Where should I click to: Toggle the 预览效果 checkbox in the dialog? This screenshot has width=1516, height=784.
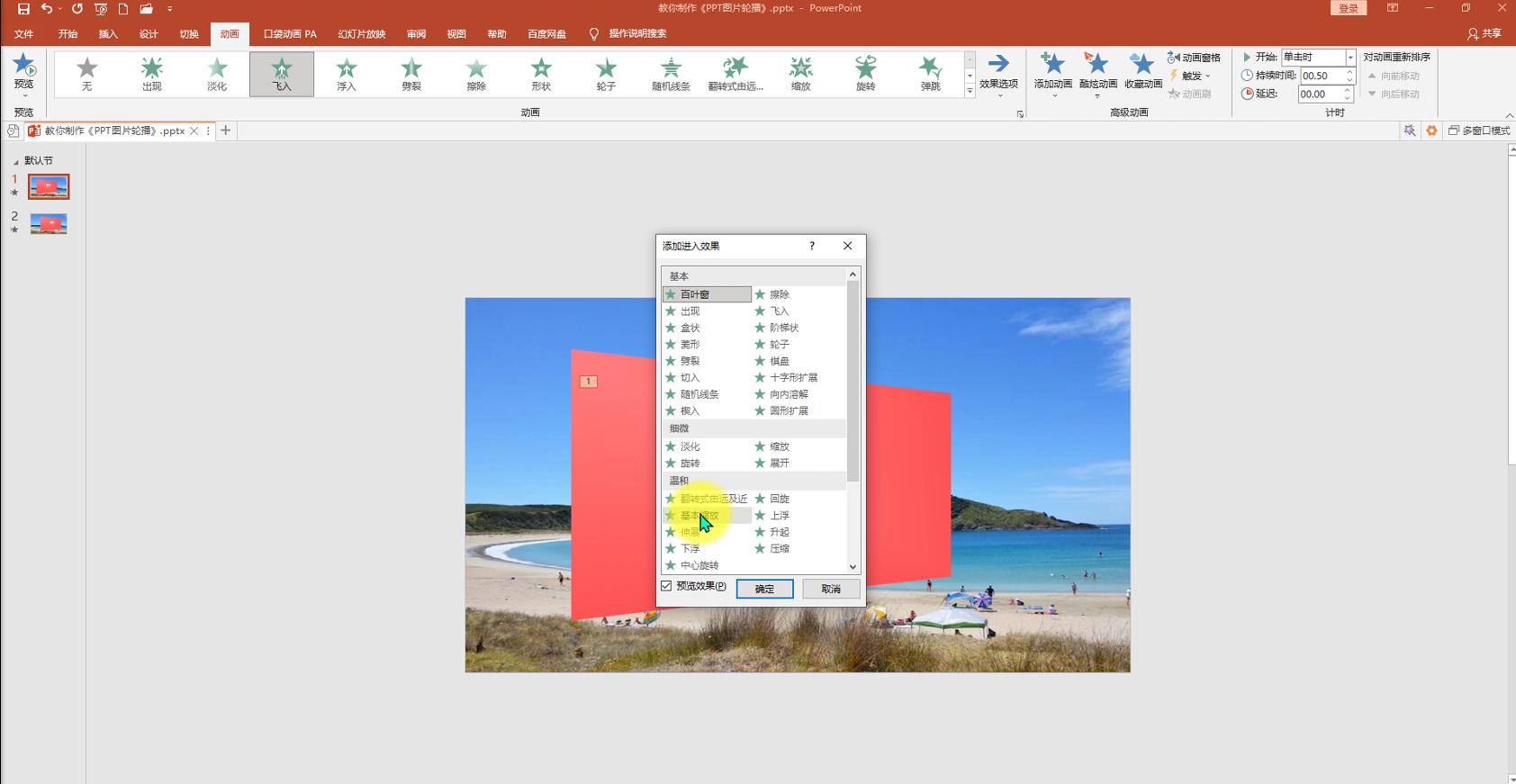coord(667,586)
